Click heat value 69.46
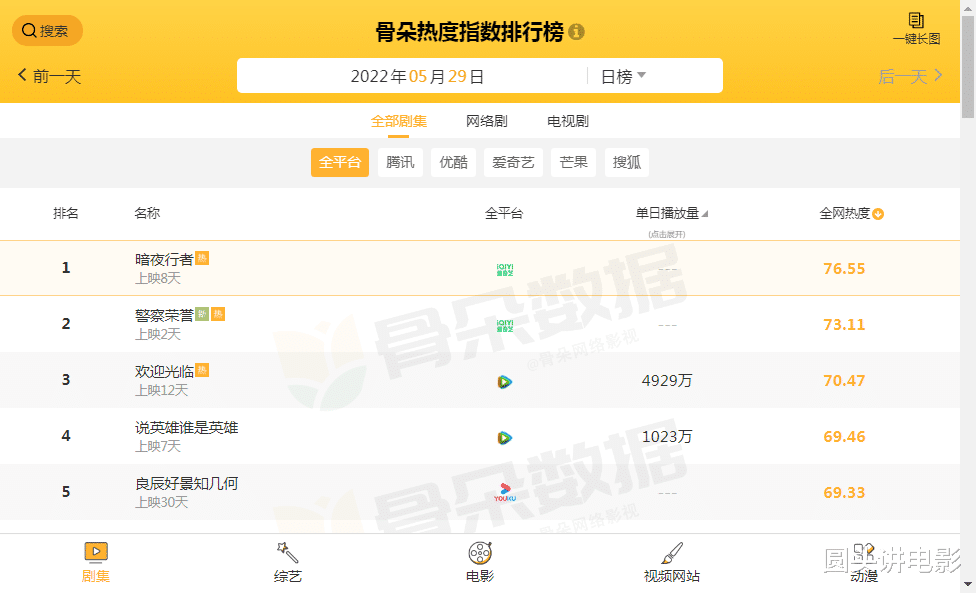Image resolution: width=976 pixels, height=593 pixels. pos(844,437)
